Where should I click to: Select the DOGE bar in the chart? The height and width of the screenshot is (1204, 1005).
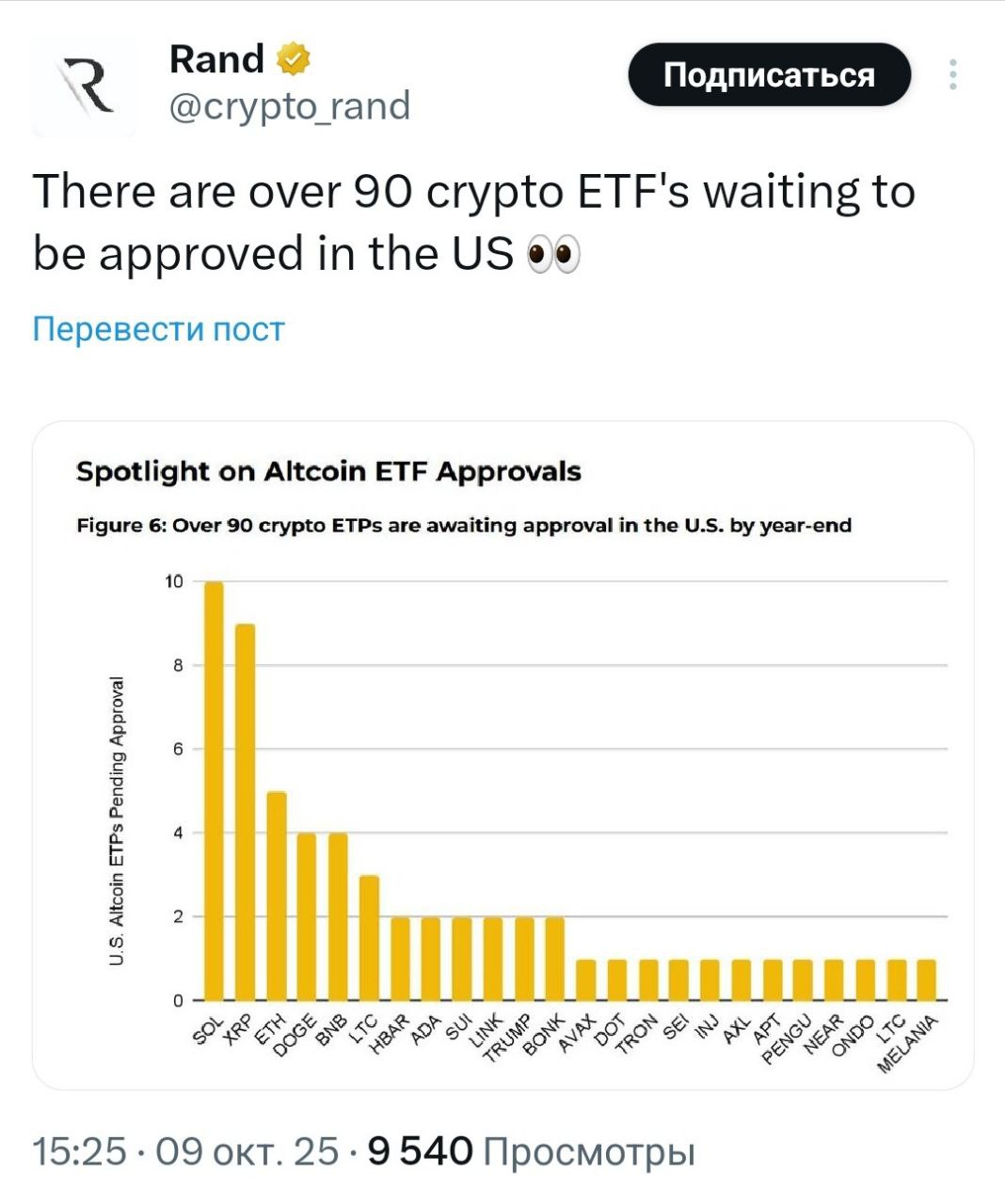pos(307,916)
